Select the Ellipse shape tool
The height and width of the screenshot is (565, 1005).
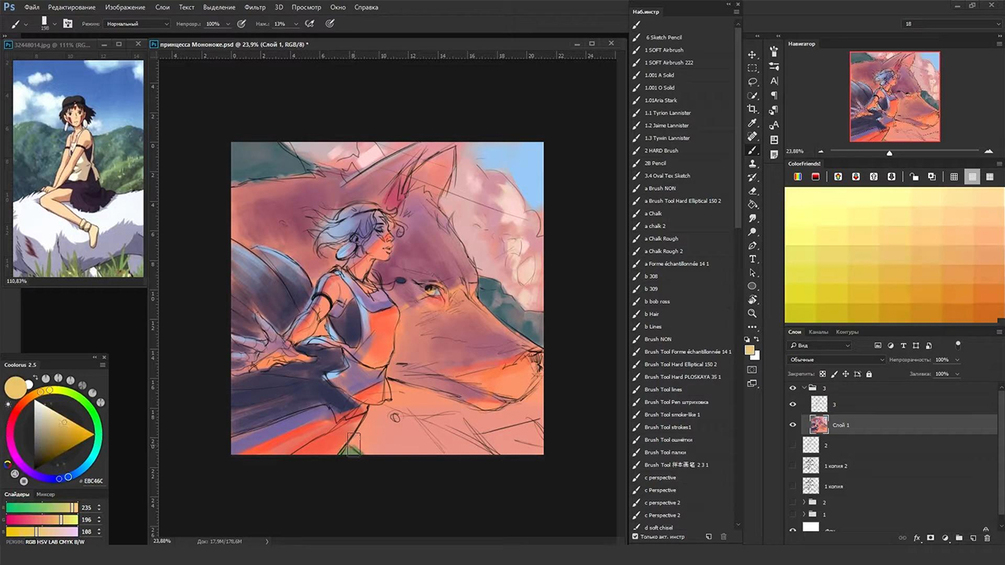point(752,286)
